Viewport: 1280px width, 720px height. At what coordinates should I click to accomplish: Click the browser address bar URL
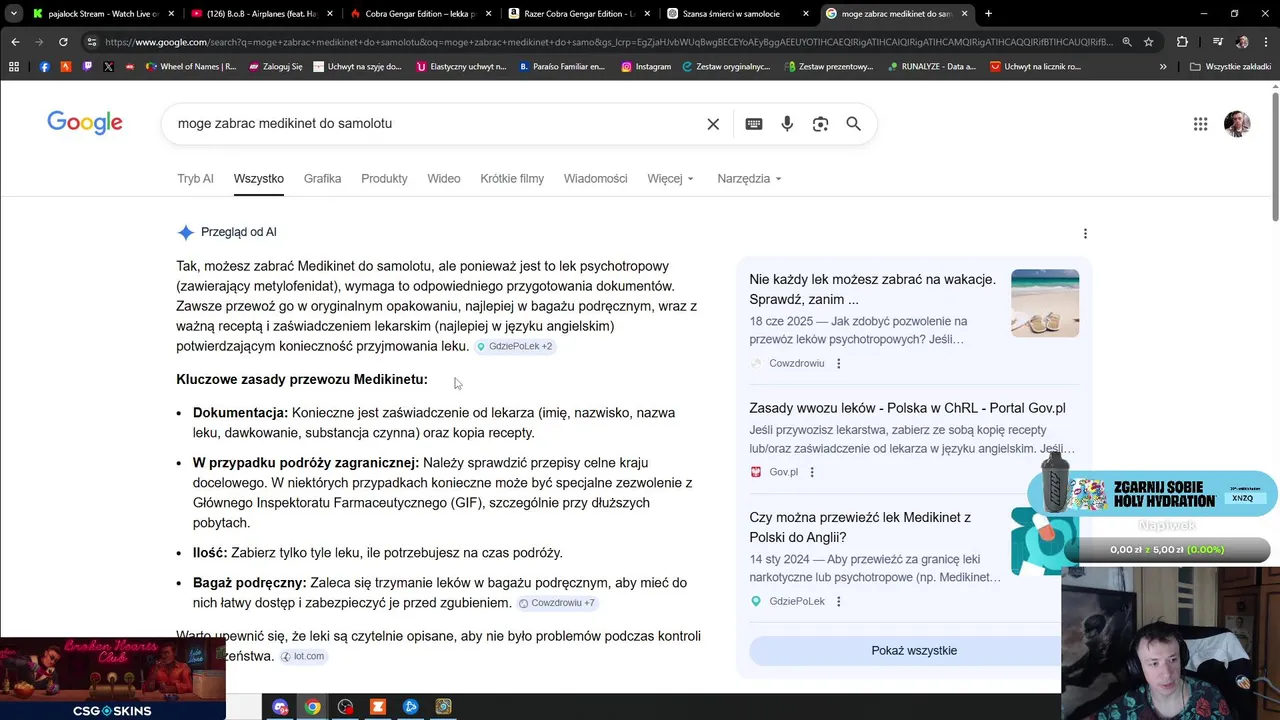[x=608, y=42]
